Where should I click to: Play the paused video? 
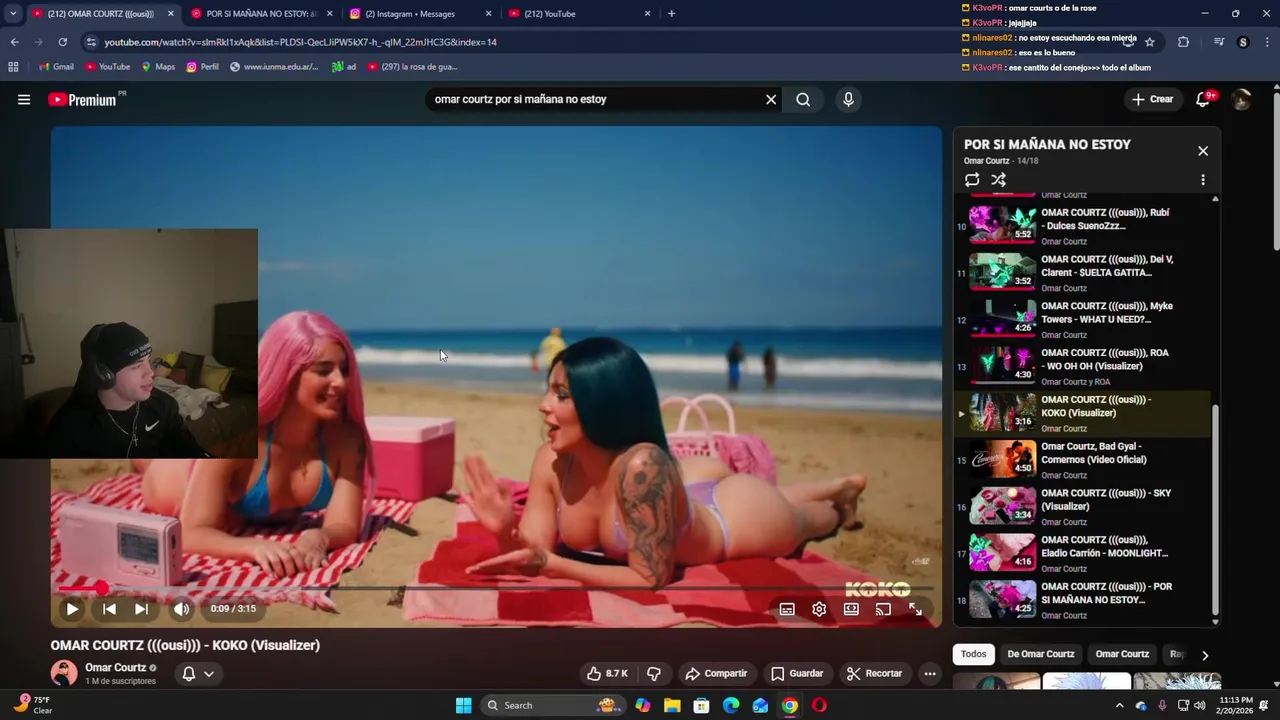72,608
